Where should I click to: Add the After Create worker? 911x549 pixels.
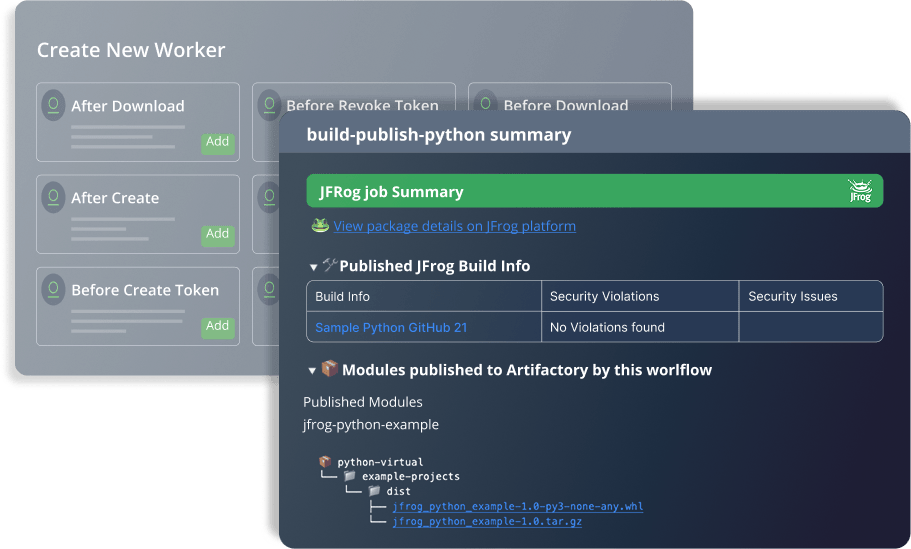pos(218,235)
